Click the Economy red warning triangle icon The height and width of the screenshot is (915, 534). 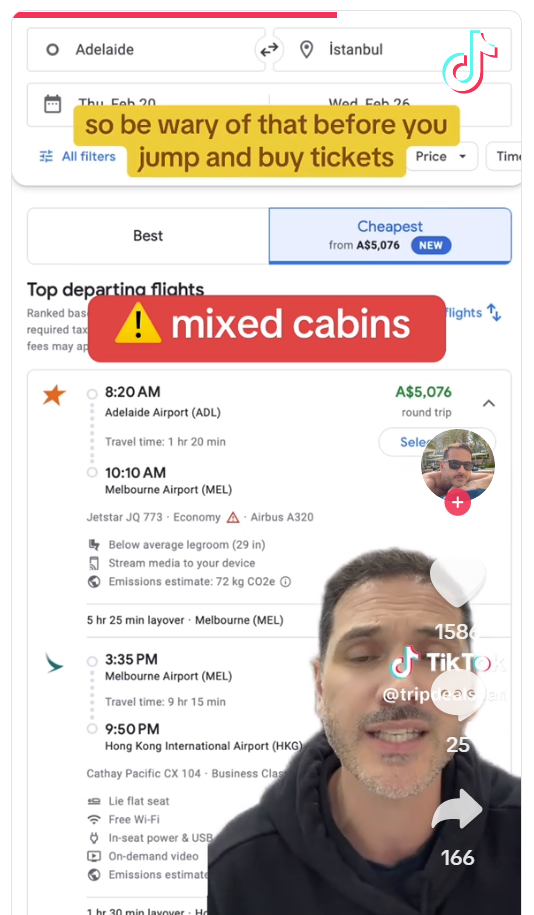click(x=233, y=518)
